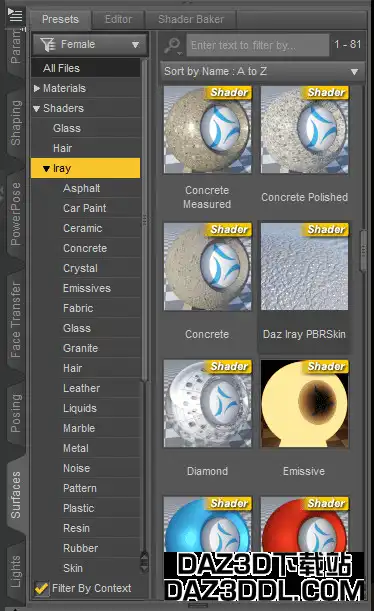The width and height of the screenshot is (374, 611).
Task: Select the Concrete category in tree
Action: pos(85,248)
